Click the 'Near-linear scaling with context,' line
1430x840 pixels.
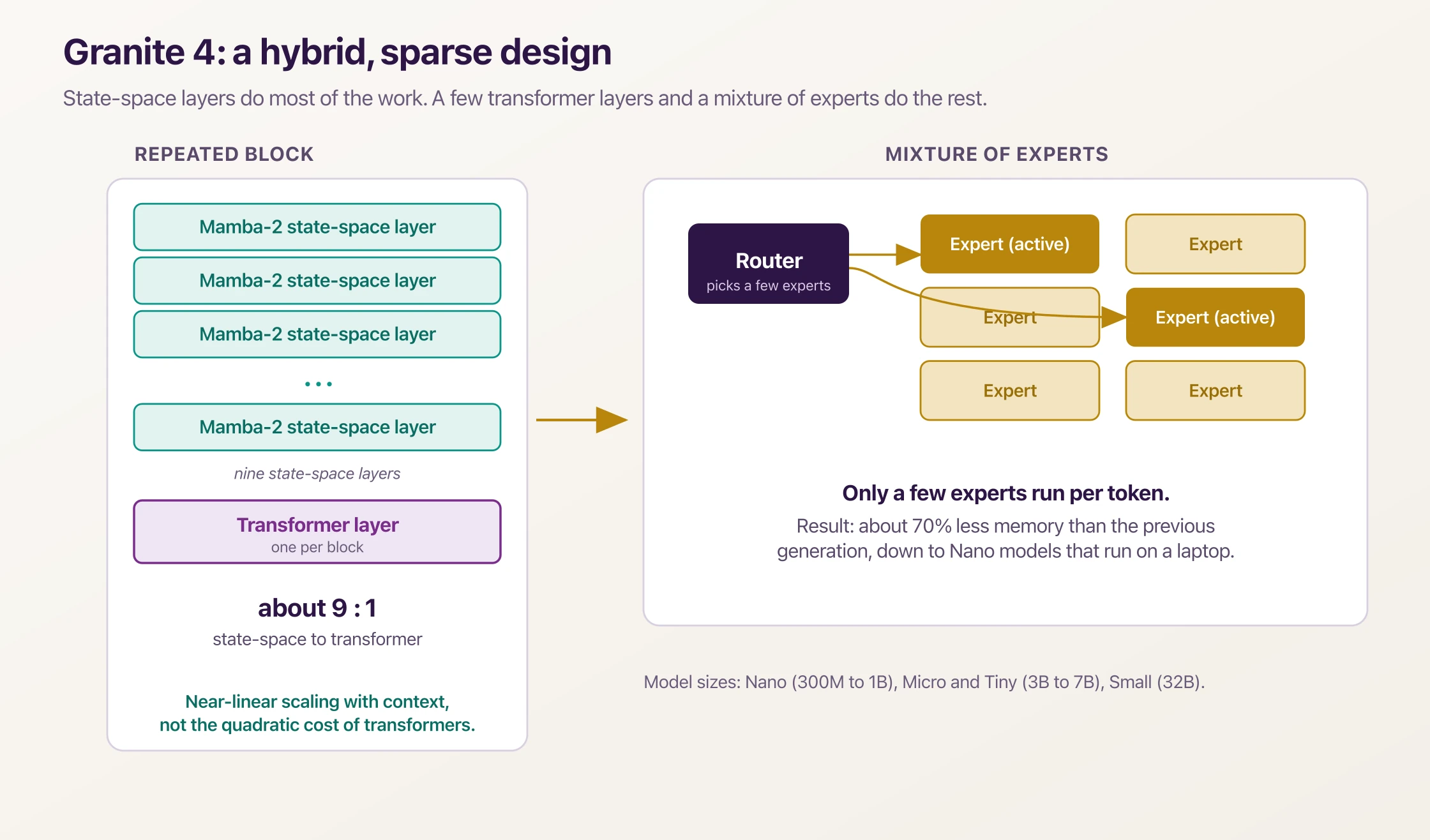pyautogui.click(x=317, y=701)
